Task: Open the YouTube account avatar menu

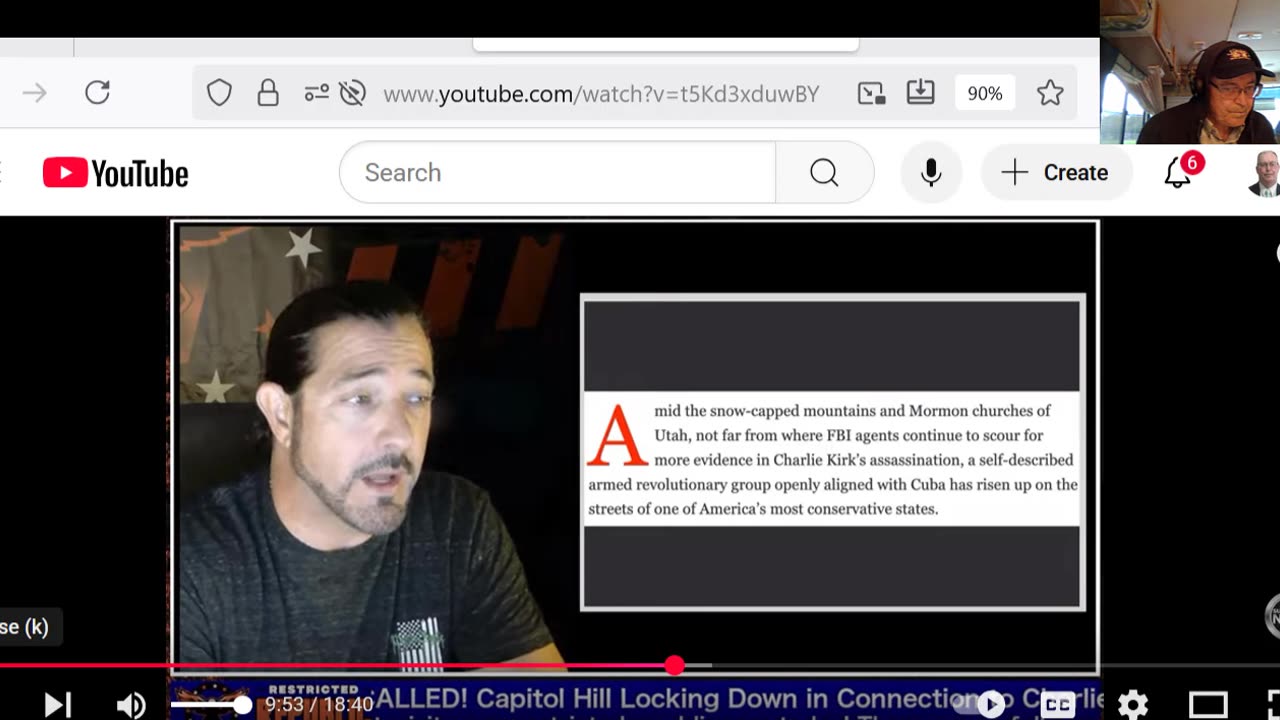Action: (x=1265, y=173)
